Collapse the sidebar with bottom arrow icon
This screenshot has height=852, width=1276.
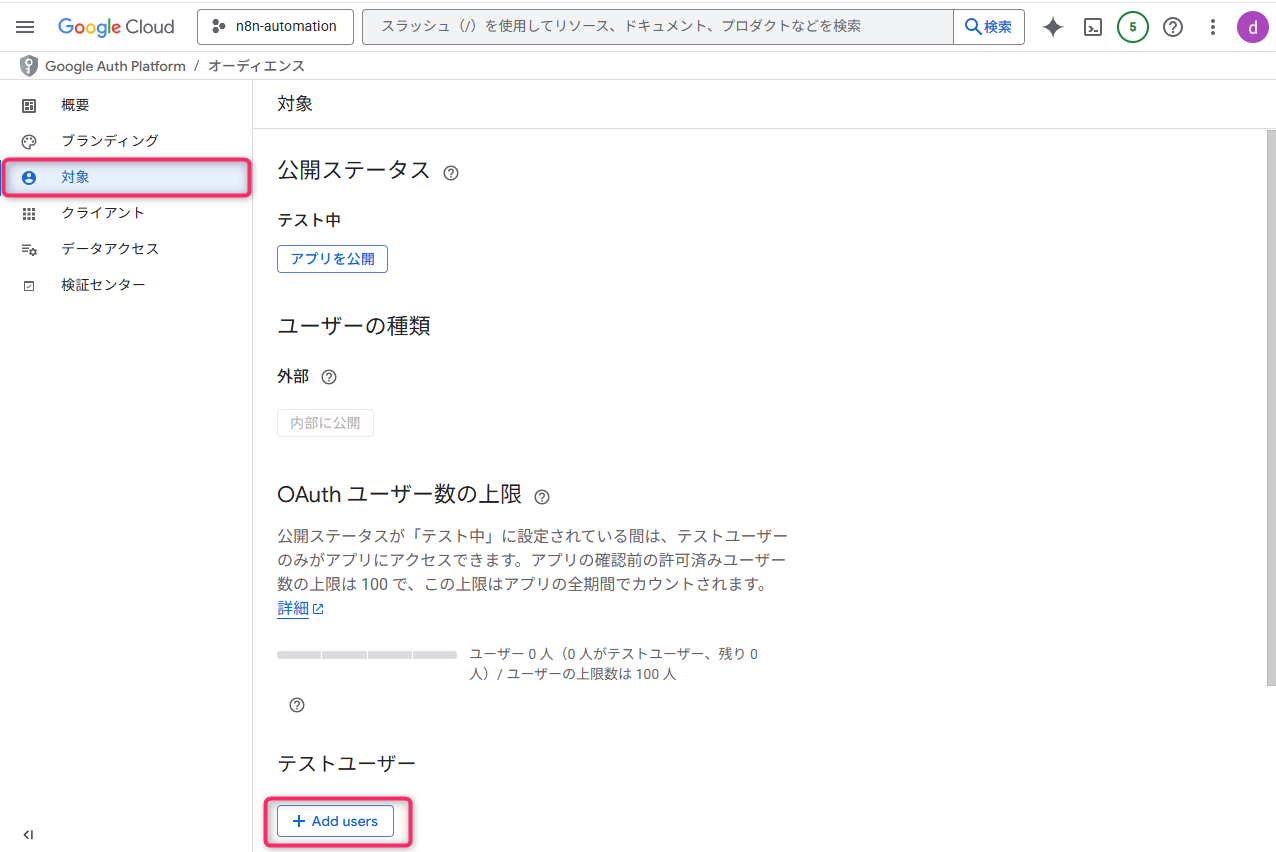click(28, 835)
